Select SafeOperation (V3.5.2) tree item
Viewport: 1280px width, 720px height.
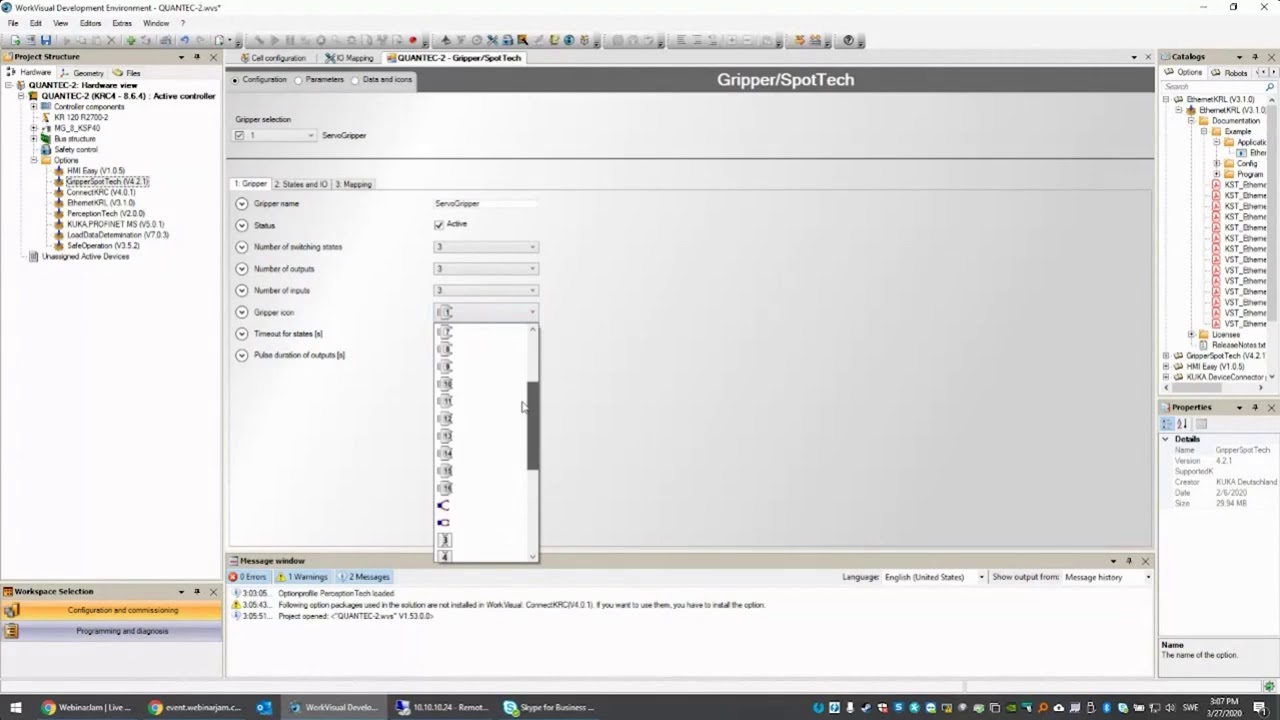(103, 246)
